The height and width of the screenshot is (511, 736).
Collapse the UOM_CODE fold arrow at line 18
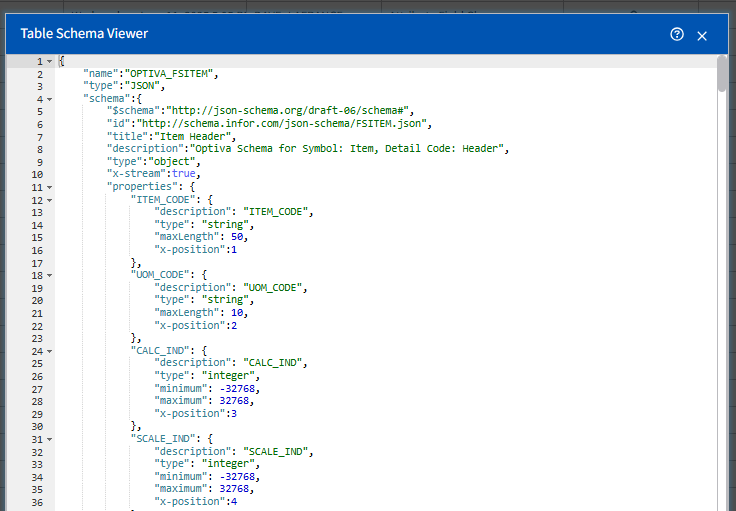(x=50, y=275)
